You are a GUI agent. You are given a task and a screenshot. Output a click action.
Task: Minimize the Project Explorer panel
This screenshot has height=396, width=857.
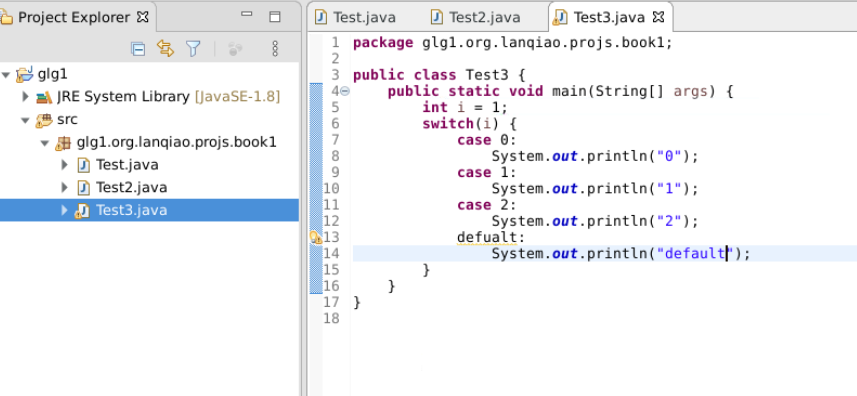[247, 15]
